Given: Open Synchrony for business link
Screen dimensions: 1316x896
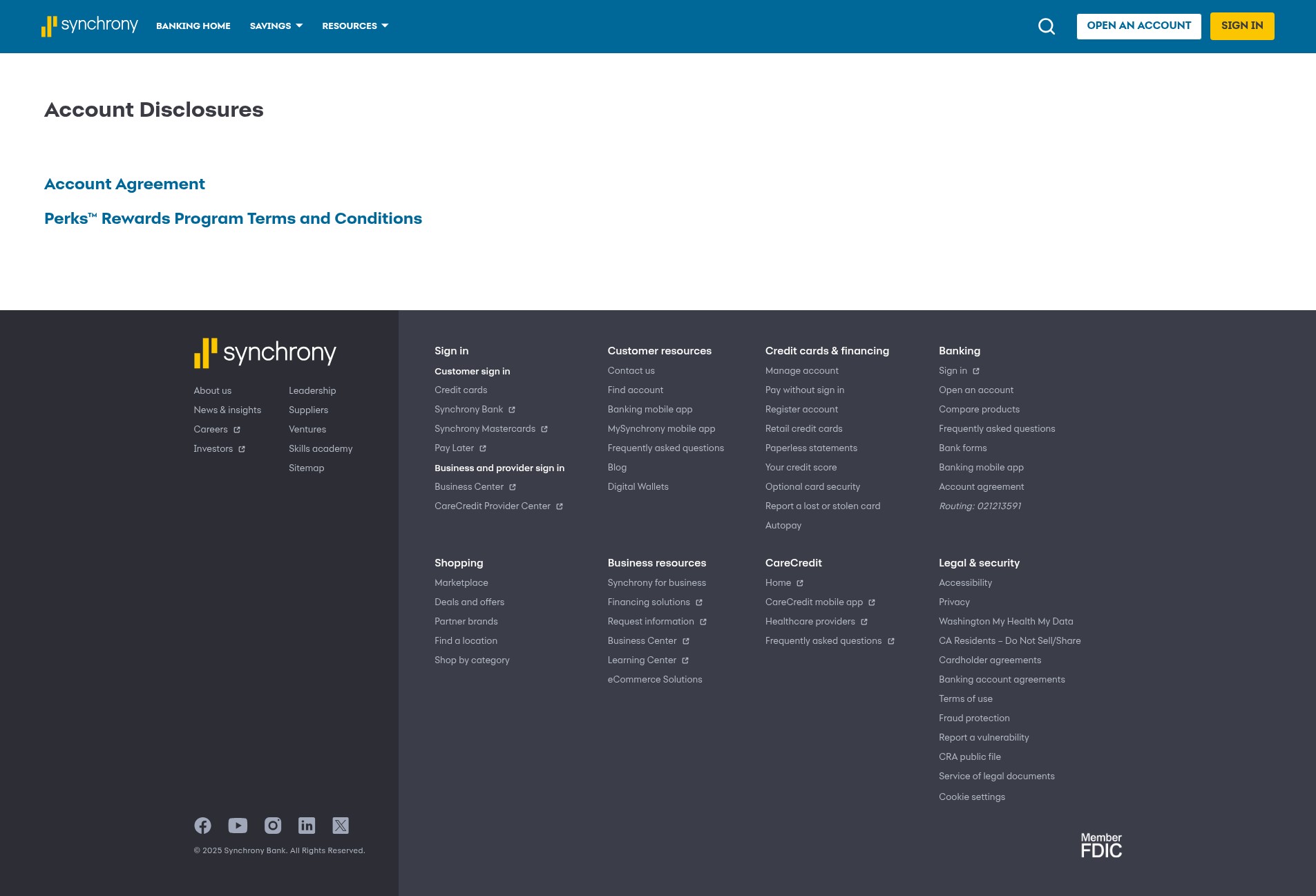Looking at the screenshot, I should [657, 583].
